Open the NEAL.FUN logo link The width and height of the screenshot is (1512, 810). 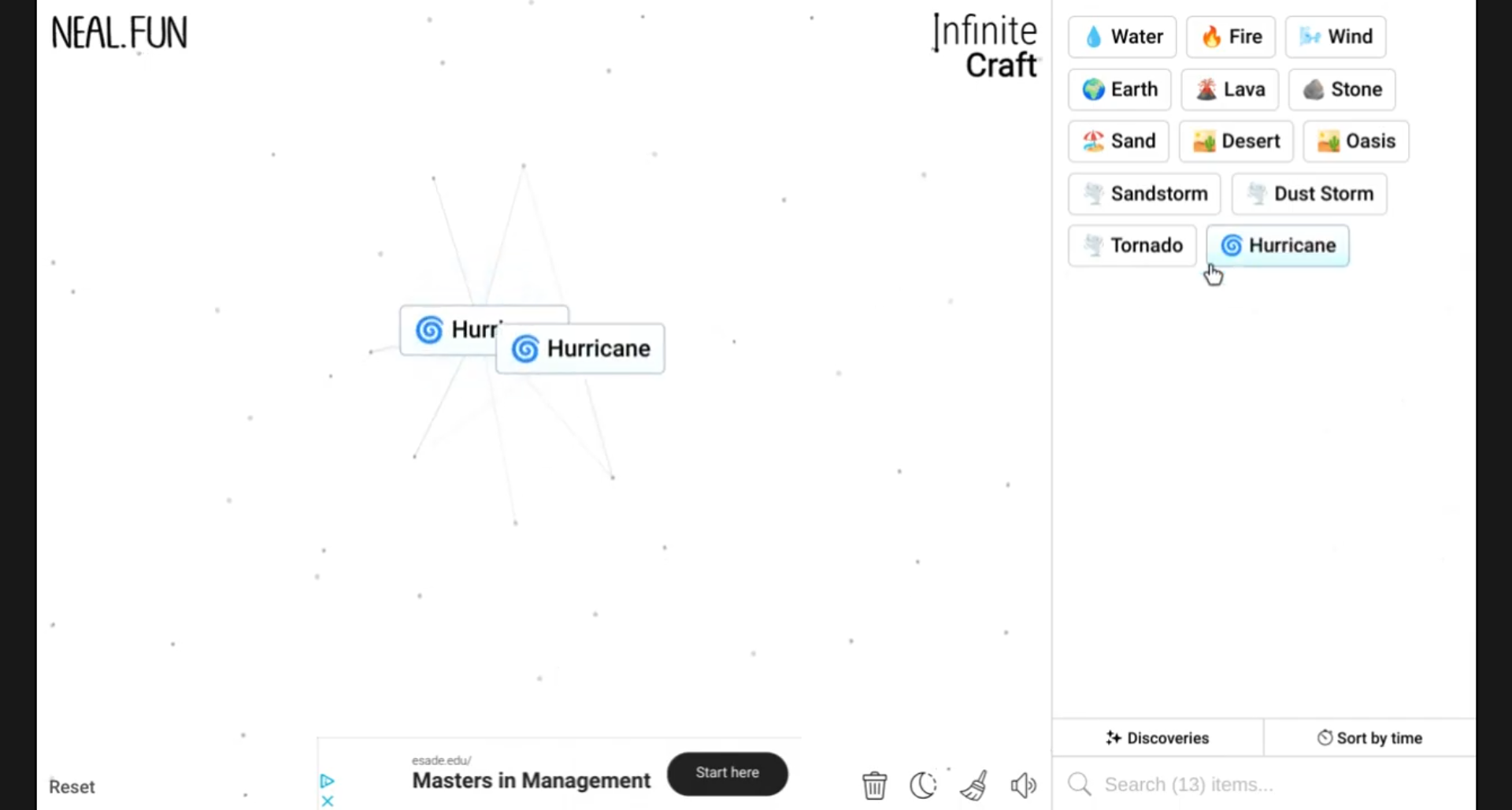pyautogui.click(x=119, y=33)
